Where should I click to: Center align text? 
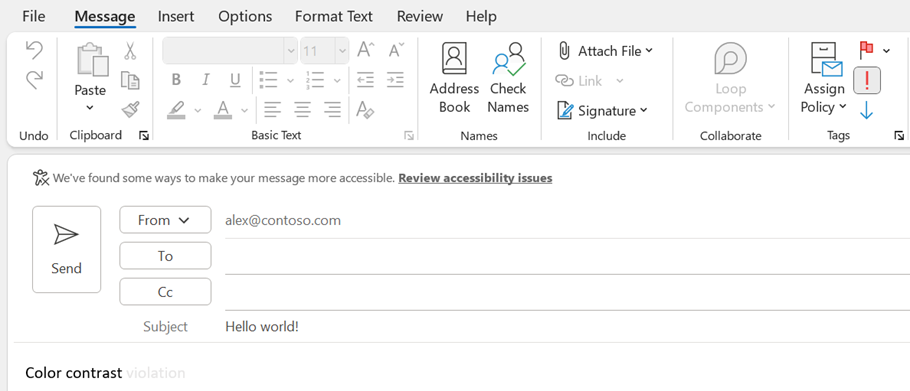click(302, 109)
